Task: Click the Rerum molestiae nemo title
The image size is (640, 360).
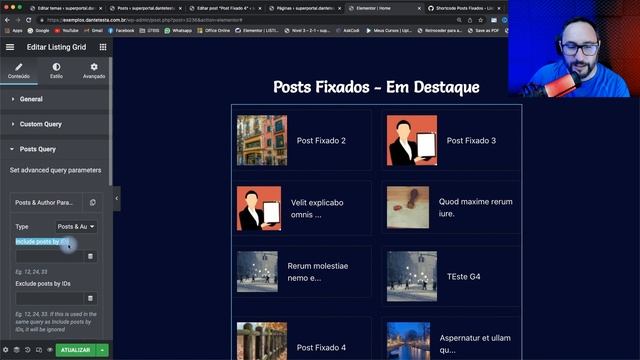Action: (x=318, y=272)
